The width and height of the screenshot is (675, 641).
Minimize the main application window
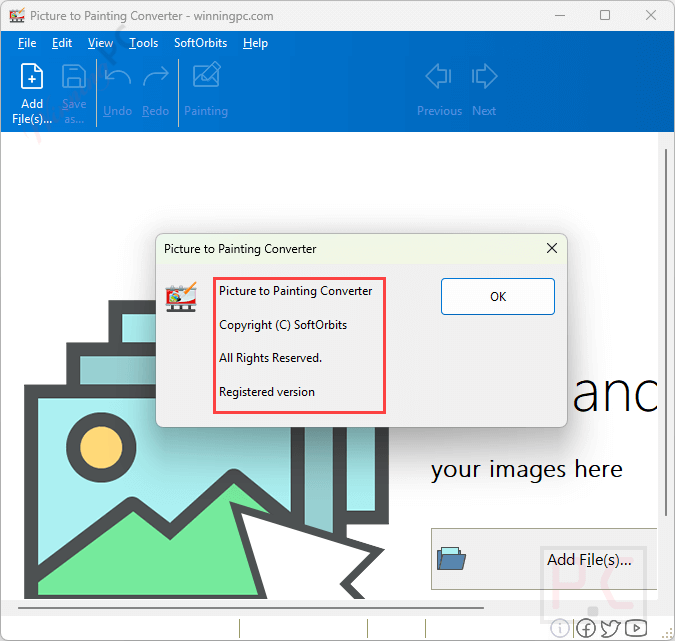(x=560, y=15)
